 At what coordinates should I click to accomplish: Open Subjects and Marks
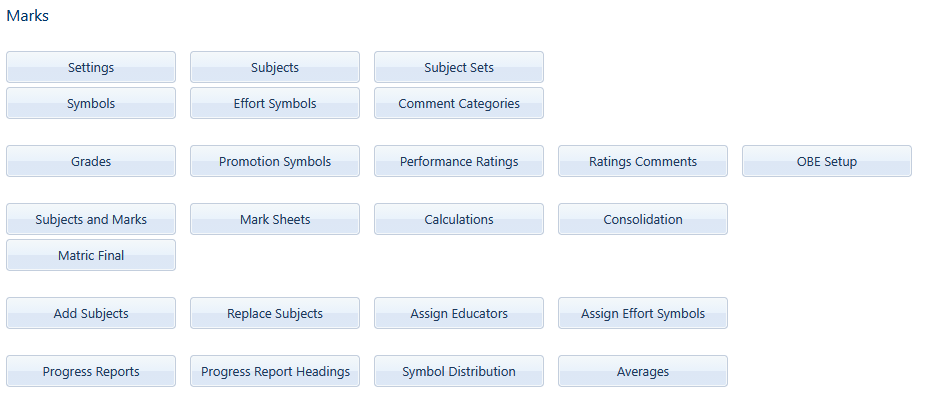[91, 219]
